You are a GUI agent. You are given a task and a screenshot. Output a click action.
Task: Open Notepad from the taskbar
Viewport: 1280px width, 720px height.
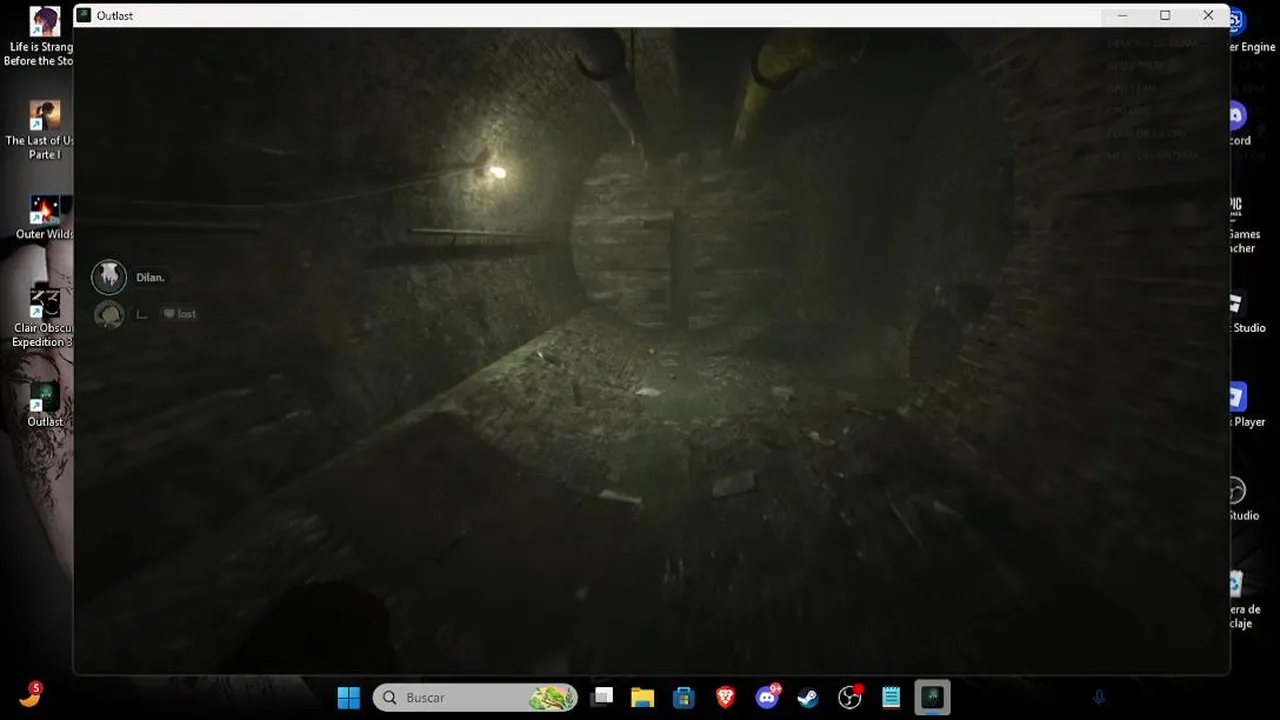[891, 697]
